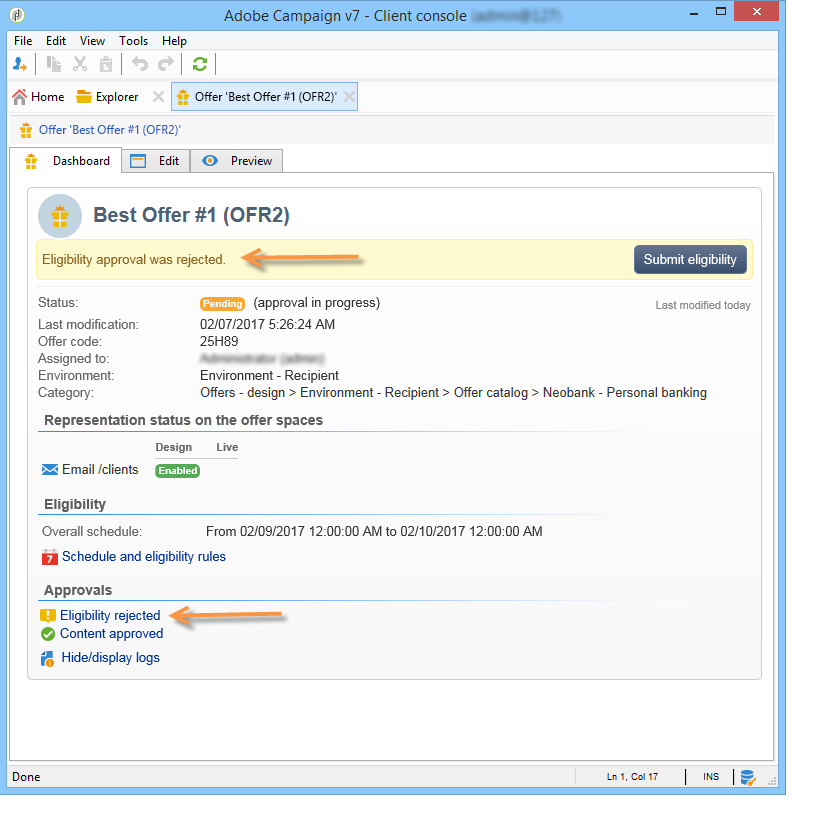
Task: Open the Content approved link
Action: pyautogui.click(x=112, y=634)
